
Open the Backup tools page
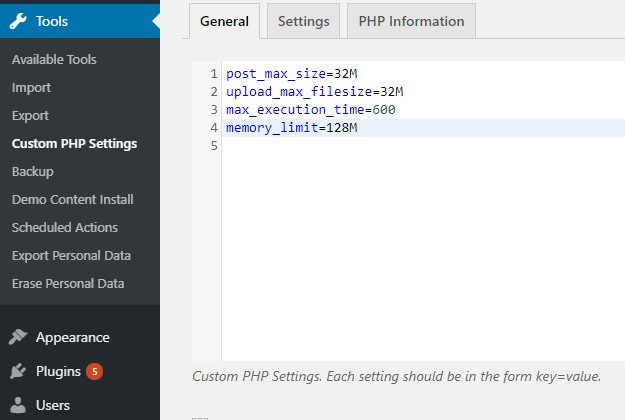click(33, 171)
